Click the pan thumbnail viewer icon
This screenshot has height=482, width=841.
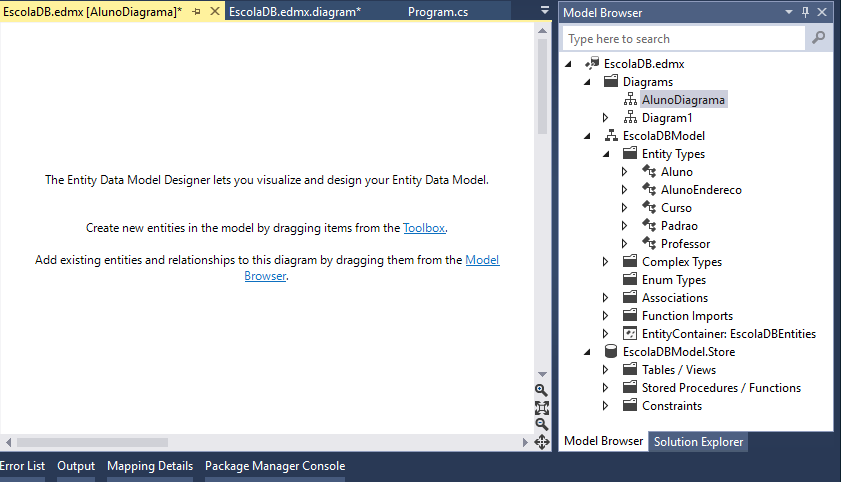pyautogui.click(x=542, y=442)
